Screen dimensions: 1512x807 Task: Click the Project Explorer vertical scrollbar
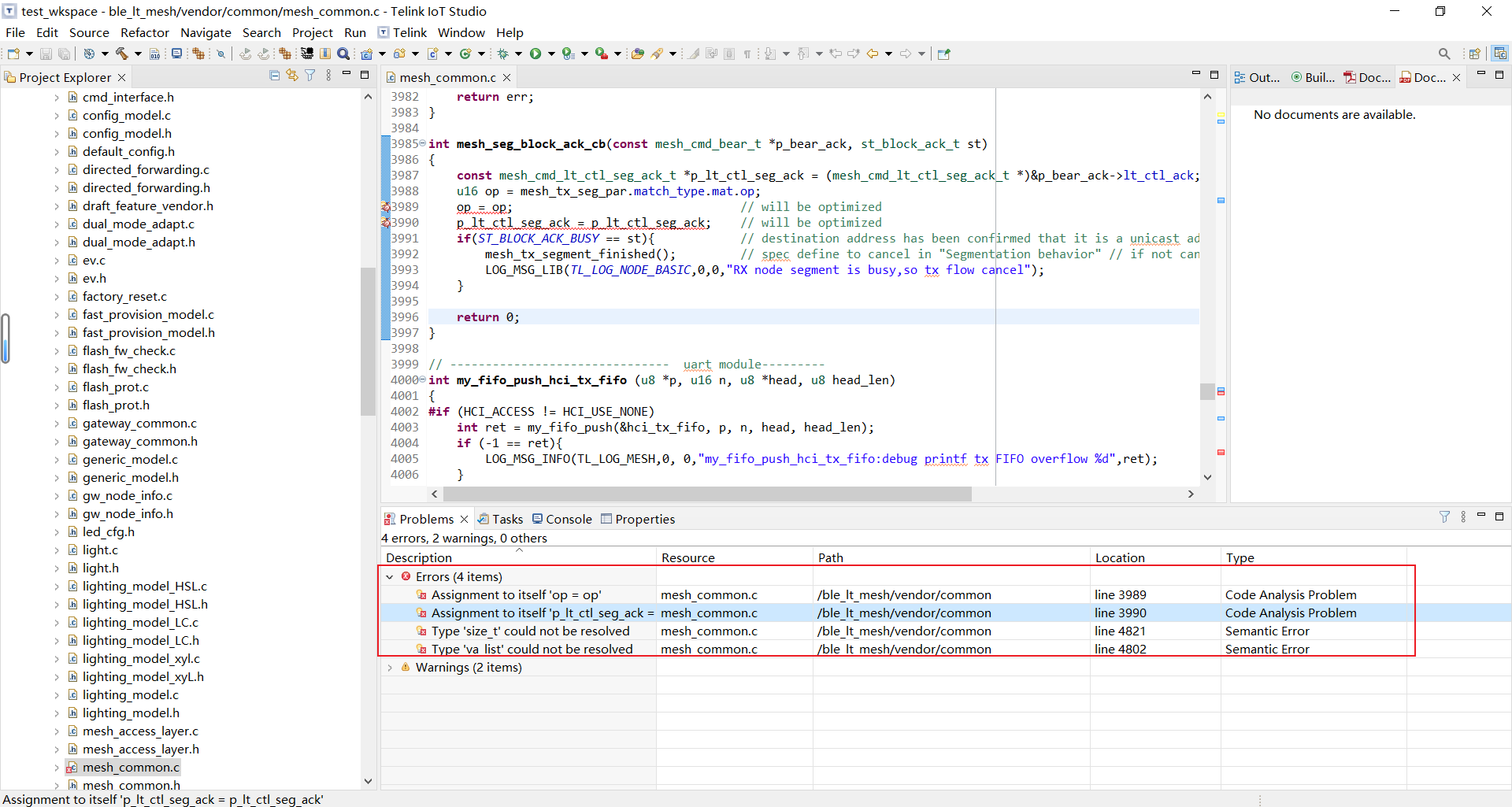tap(368, 341)
